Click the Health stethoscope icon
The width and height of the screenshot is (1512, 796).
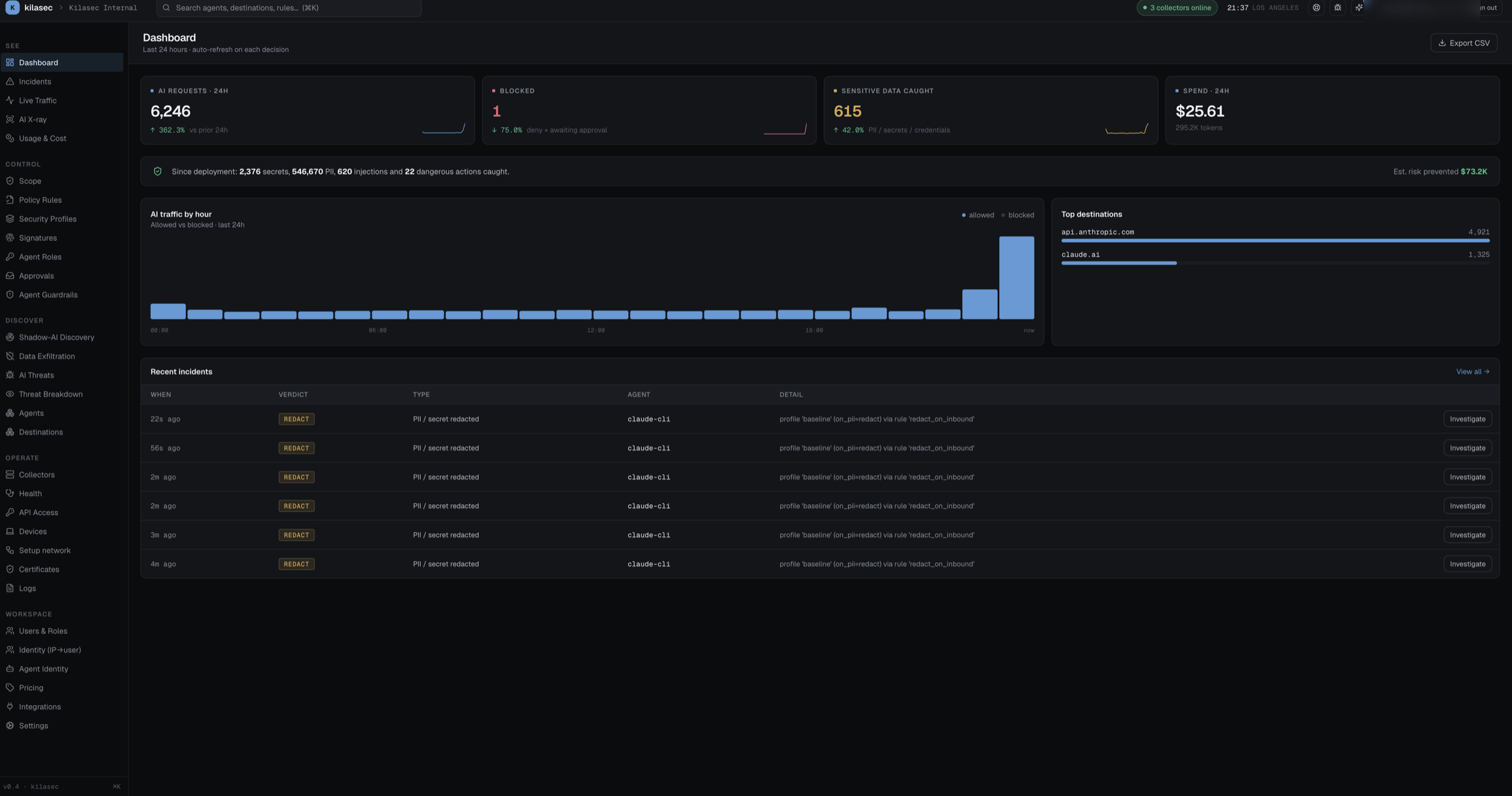point(10,493)
